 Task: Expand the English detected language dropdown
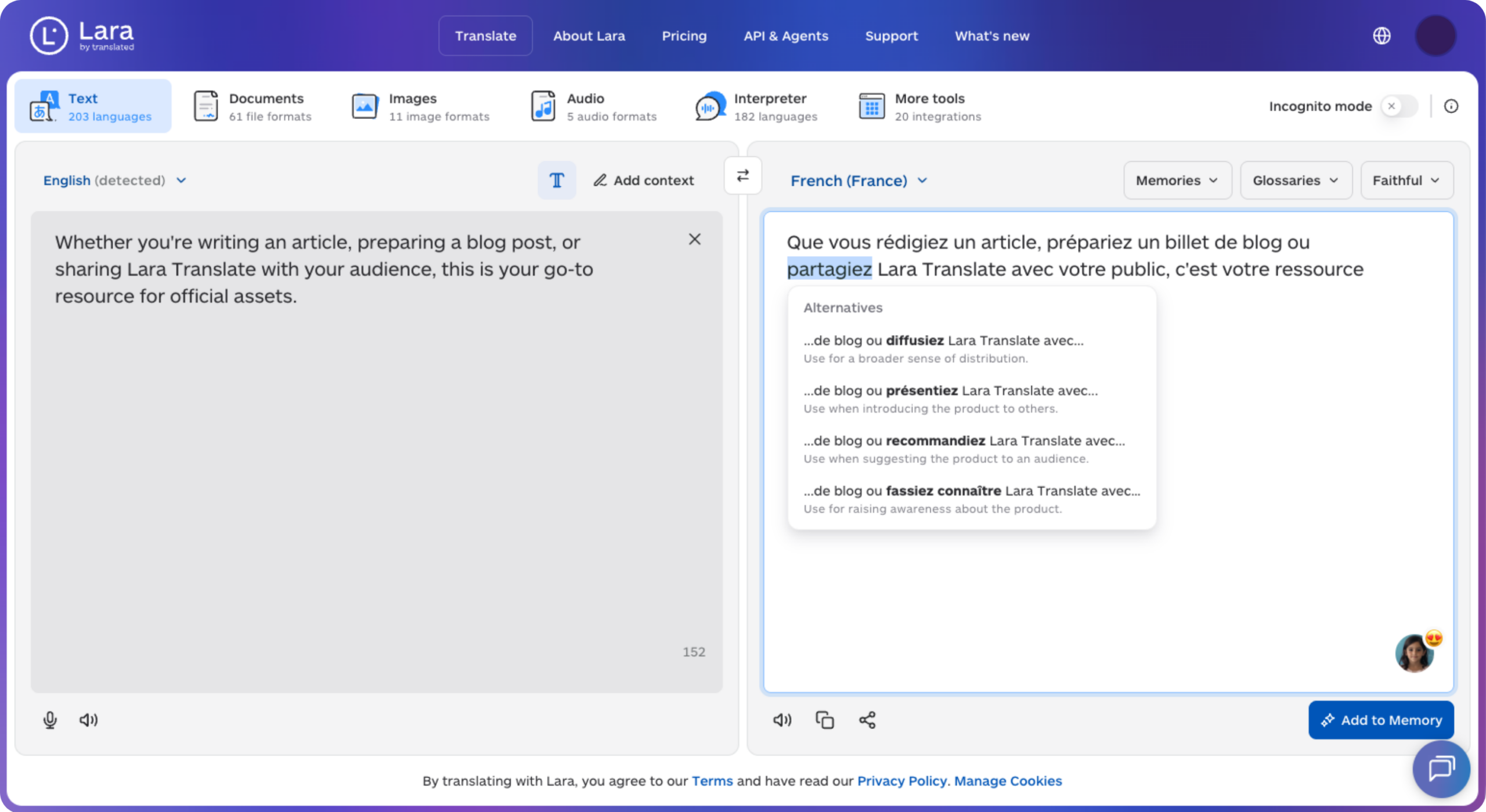115,181
